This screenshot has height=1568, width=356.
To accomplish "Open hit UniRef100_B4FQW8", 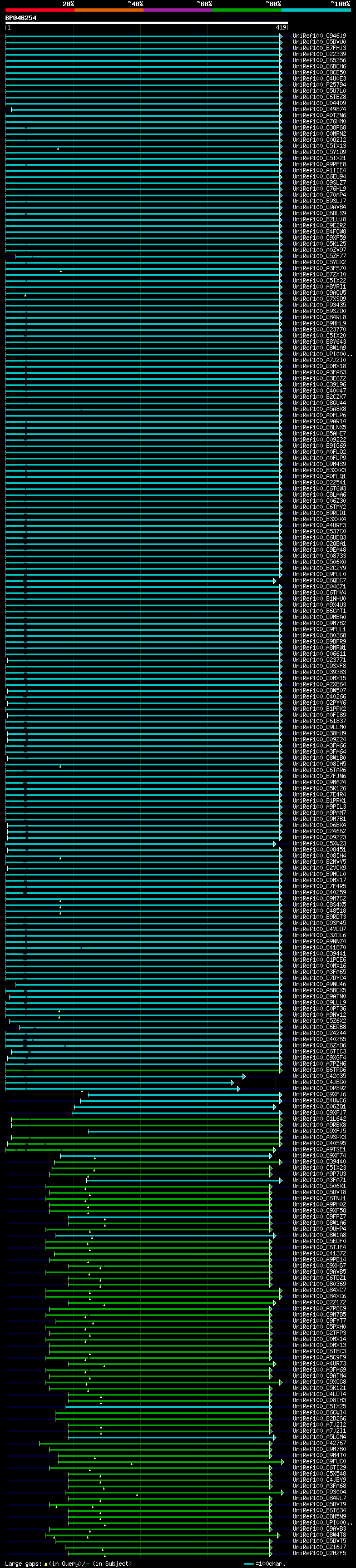I will pyautogui.click(x=319, y=232).
